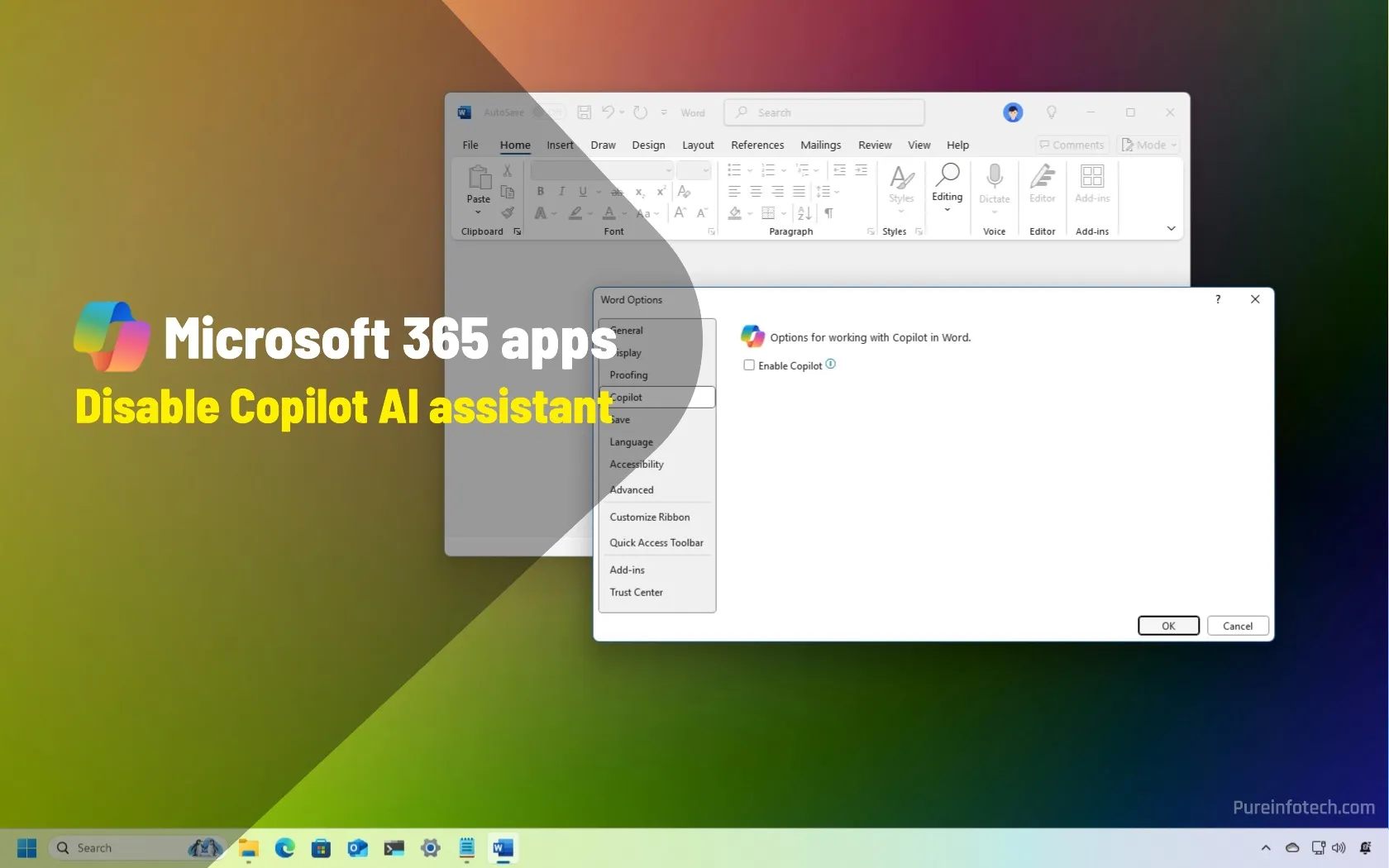Dismiss Word Options via Cancel
This screenshot has height=868, width=1389.
pos(1237,626)
